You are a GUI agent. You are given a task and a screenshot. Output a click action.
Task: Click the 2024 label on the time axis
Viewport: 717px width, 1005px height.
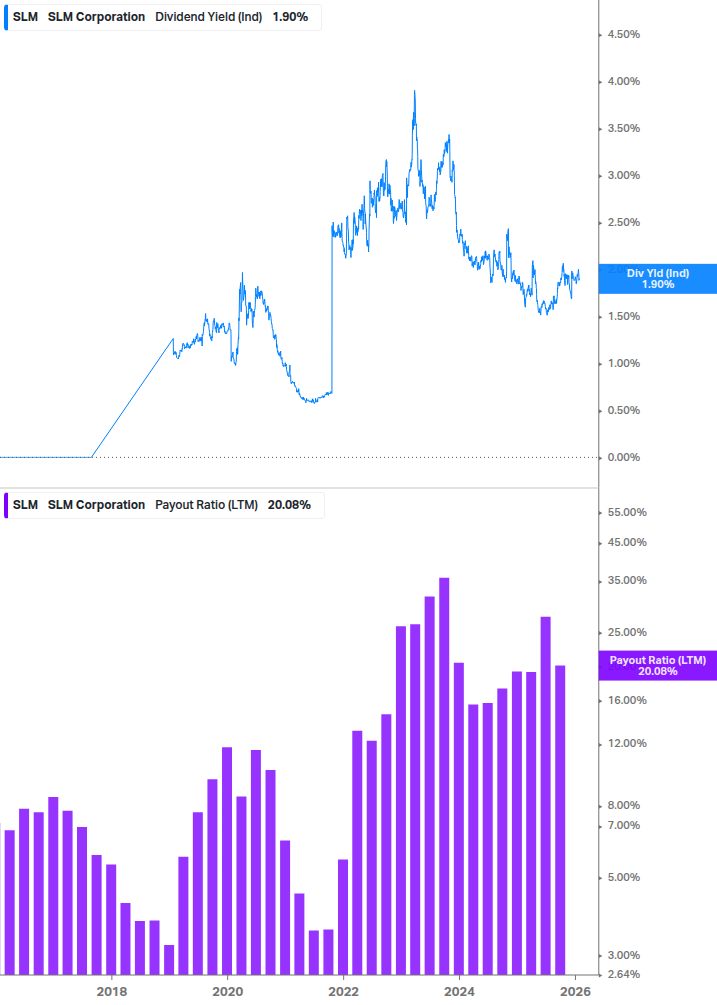[x=459, y=992]
